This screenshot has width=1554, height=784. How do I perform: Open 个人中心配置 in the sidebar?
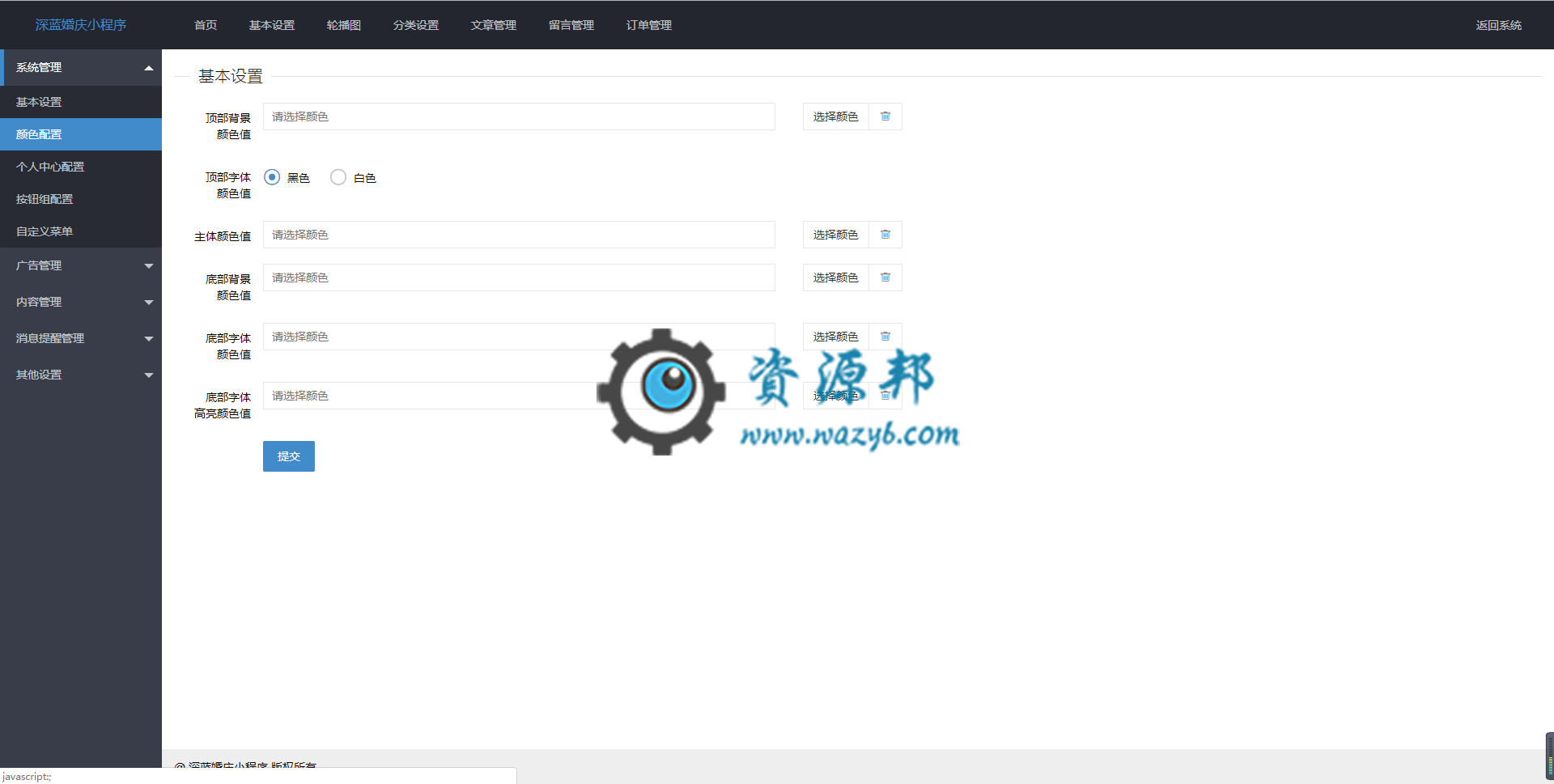click(81, 167)
